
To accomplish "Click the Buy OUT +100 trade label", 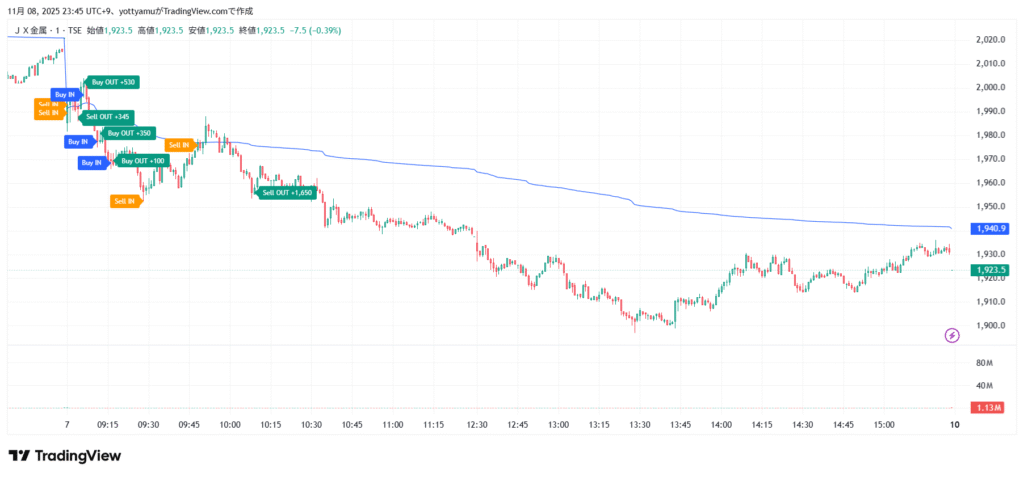I will tap(143, 161).
